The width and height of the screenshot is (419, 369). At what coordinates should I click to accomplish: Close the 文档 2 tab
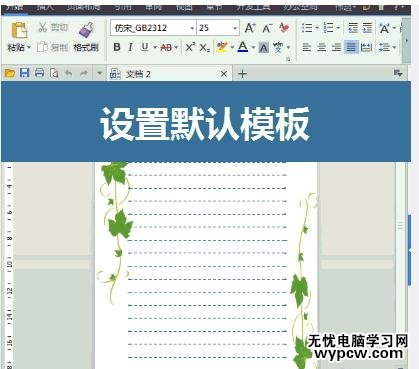coord(224,74)
